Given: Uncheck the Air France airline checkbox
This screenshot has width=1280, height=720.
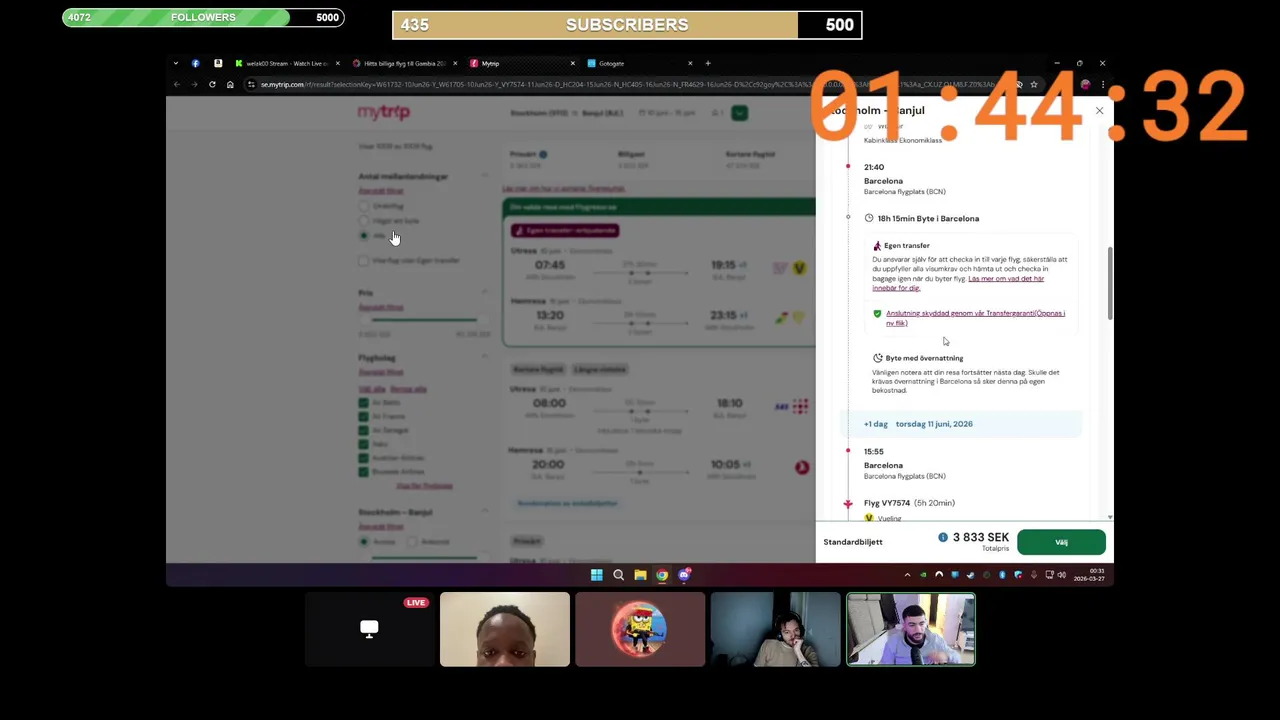Looking at the screenshot, I should click(x=363, y=416).
